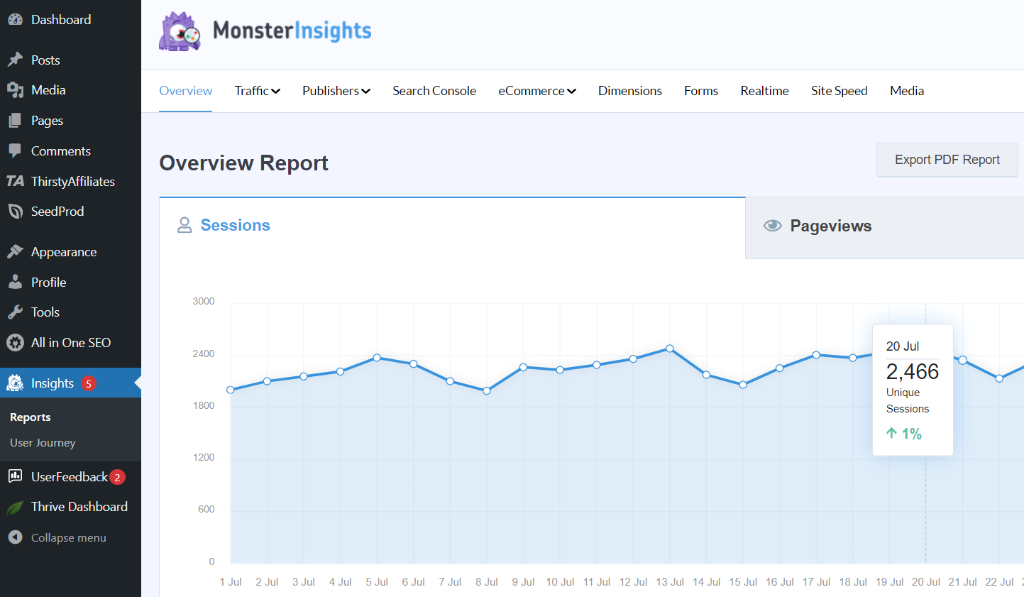Click the All in One SEO gear icon
The height and width of the screenshot is (597, 1024).
(15, 342)
